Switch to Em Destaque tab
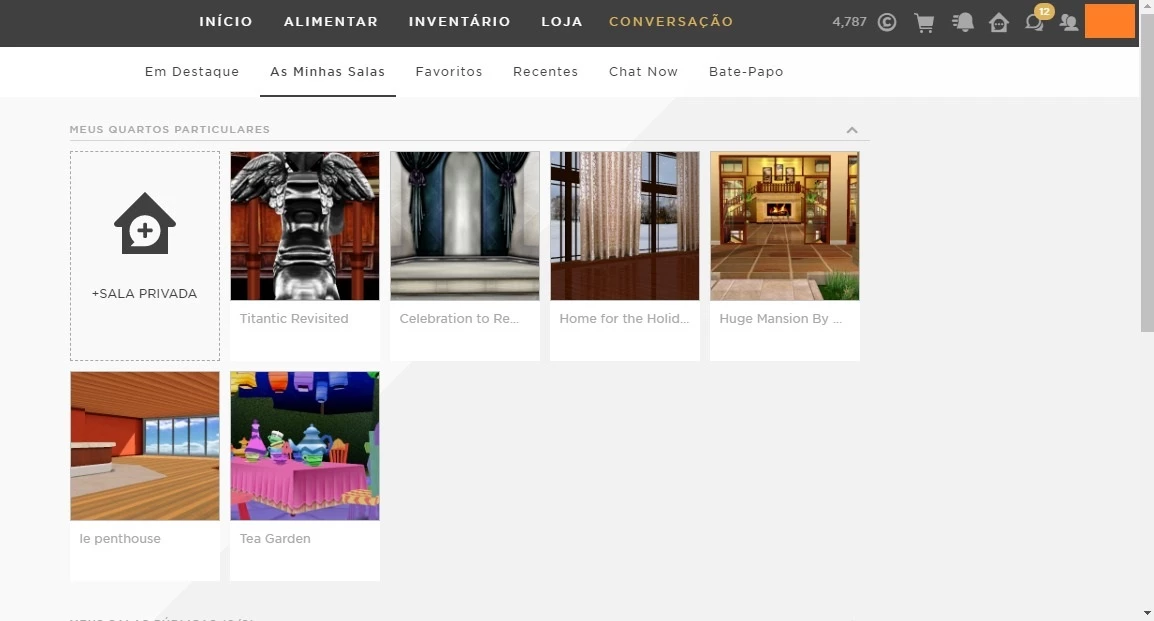Image resolution: width=1154 pixels, height=621 pixels. [x=192, y=72]
